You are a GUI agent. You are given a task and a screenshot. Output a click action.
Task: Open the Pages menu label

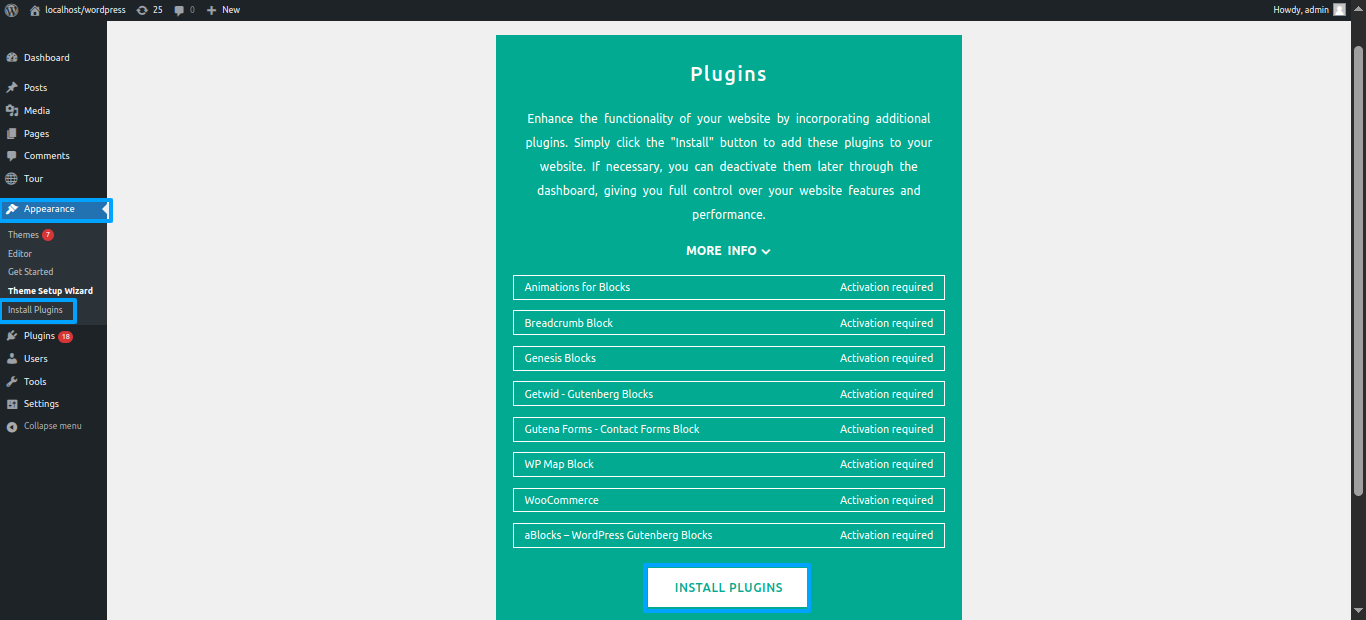tap(36, 134)
